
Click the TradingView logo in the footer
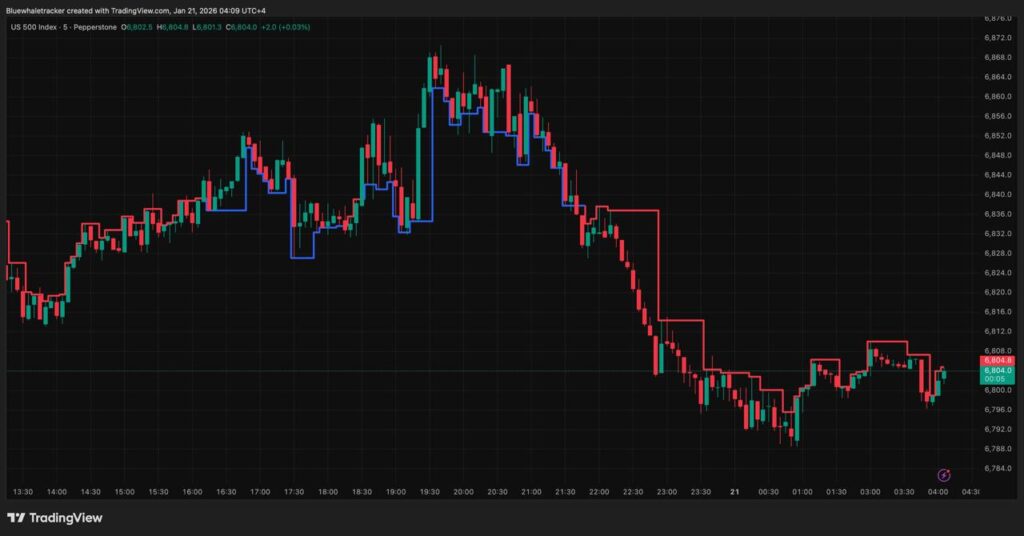[x=55, y=517]
